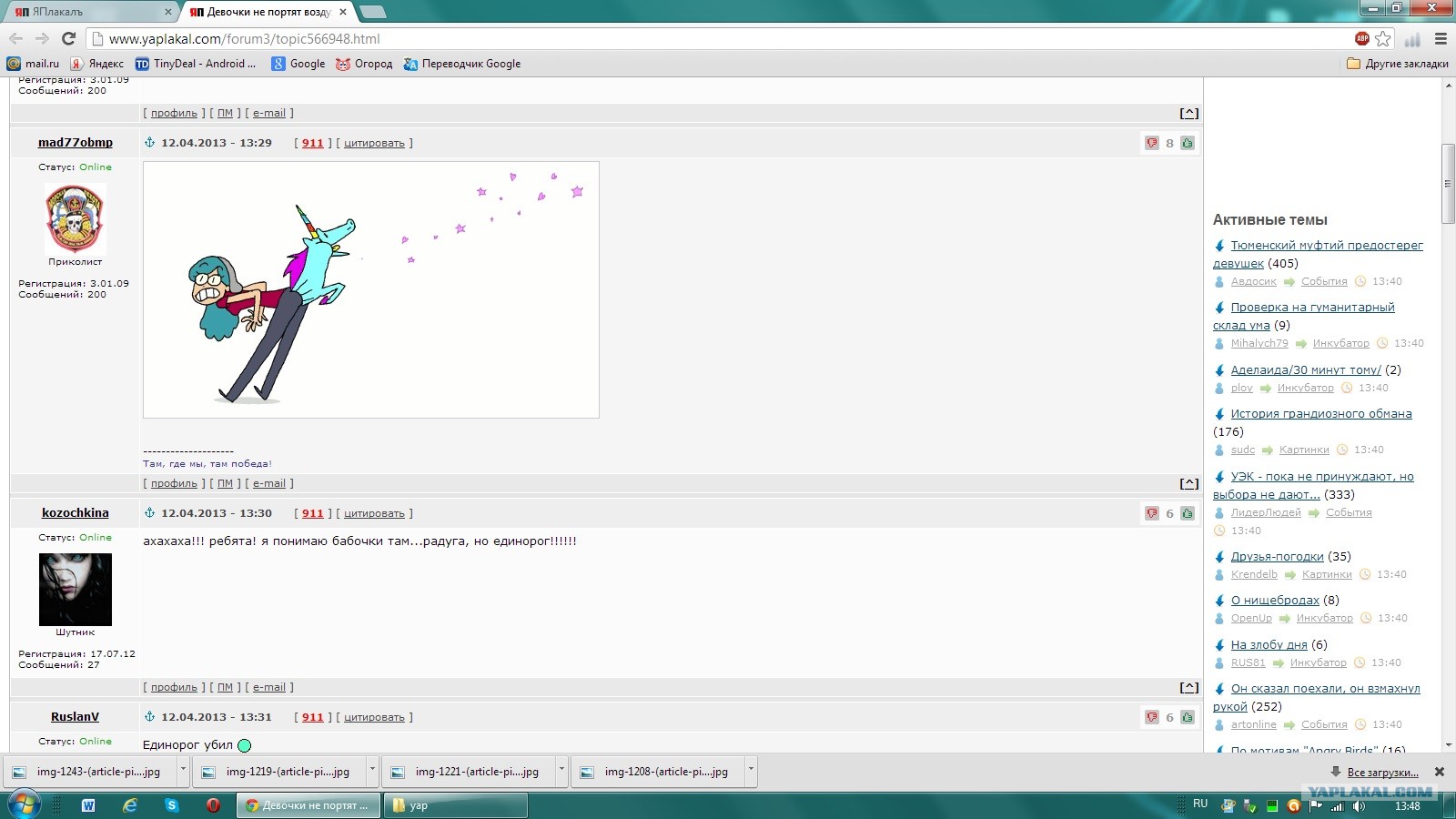Open the Windows Start menu
Screen dimensions: 1456x819
(x=24, y=805)
